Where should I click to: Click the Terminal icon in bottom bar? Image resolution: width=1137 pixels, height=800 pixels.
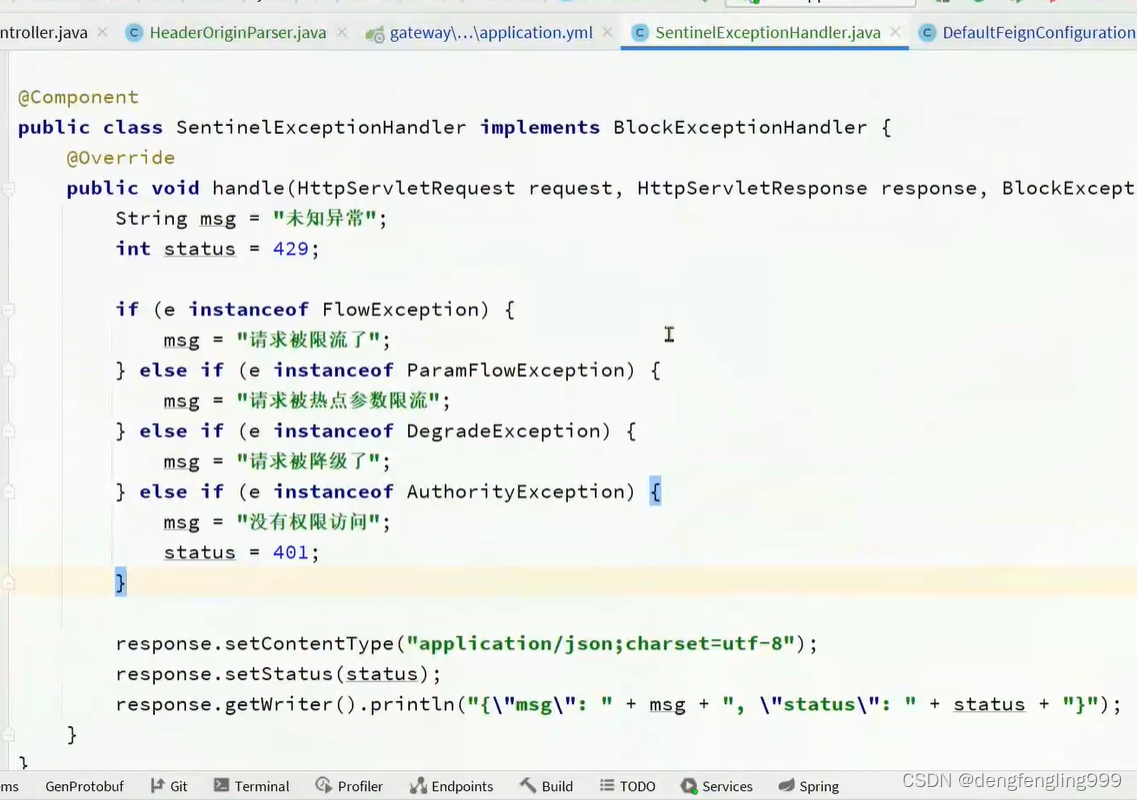(x=221, y=785)
